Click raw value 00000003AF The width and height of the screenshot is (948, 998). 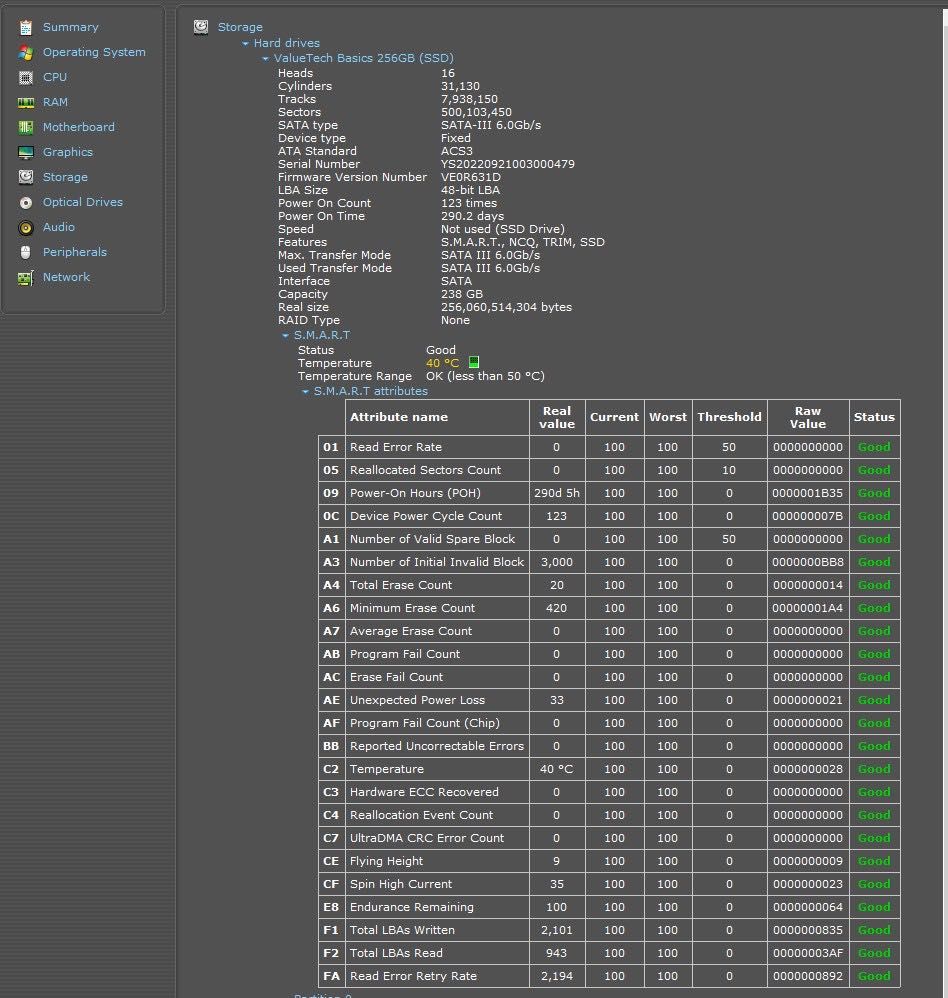click(x=807, y=953)
